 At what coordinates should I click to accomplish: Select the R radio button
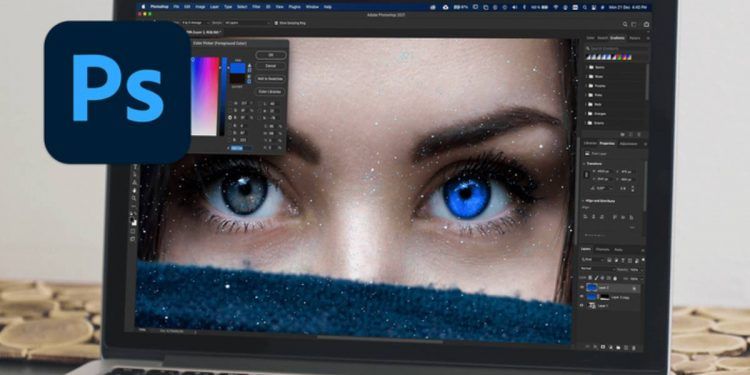point(230,126)
